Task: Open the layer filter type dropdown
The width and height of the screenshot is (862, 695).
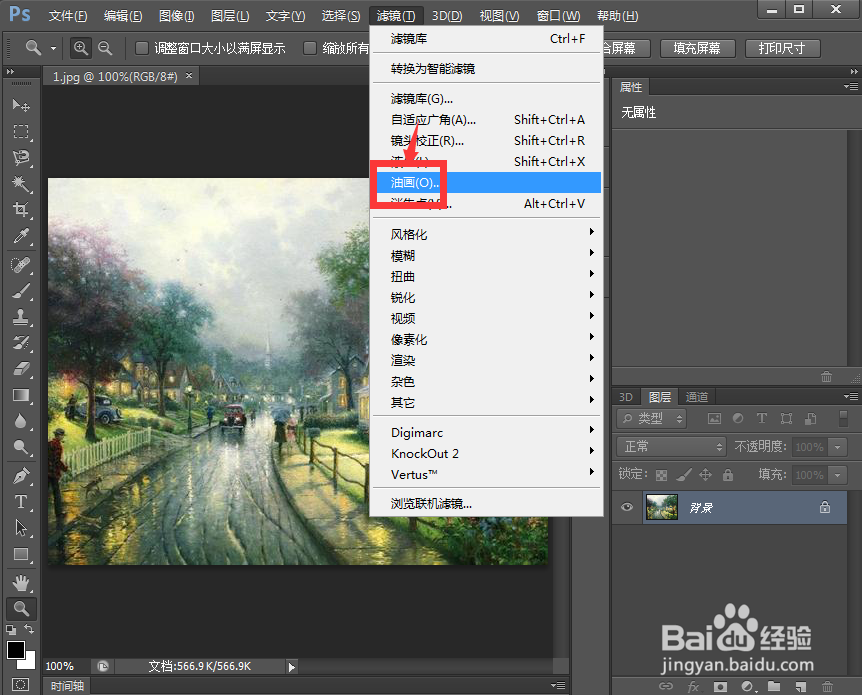Action: [651, 419]
